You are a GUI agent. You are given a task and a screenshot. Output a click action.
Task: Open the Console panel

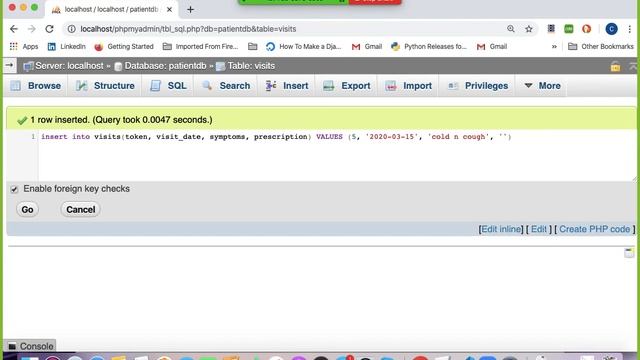pos(31,346)
